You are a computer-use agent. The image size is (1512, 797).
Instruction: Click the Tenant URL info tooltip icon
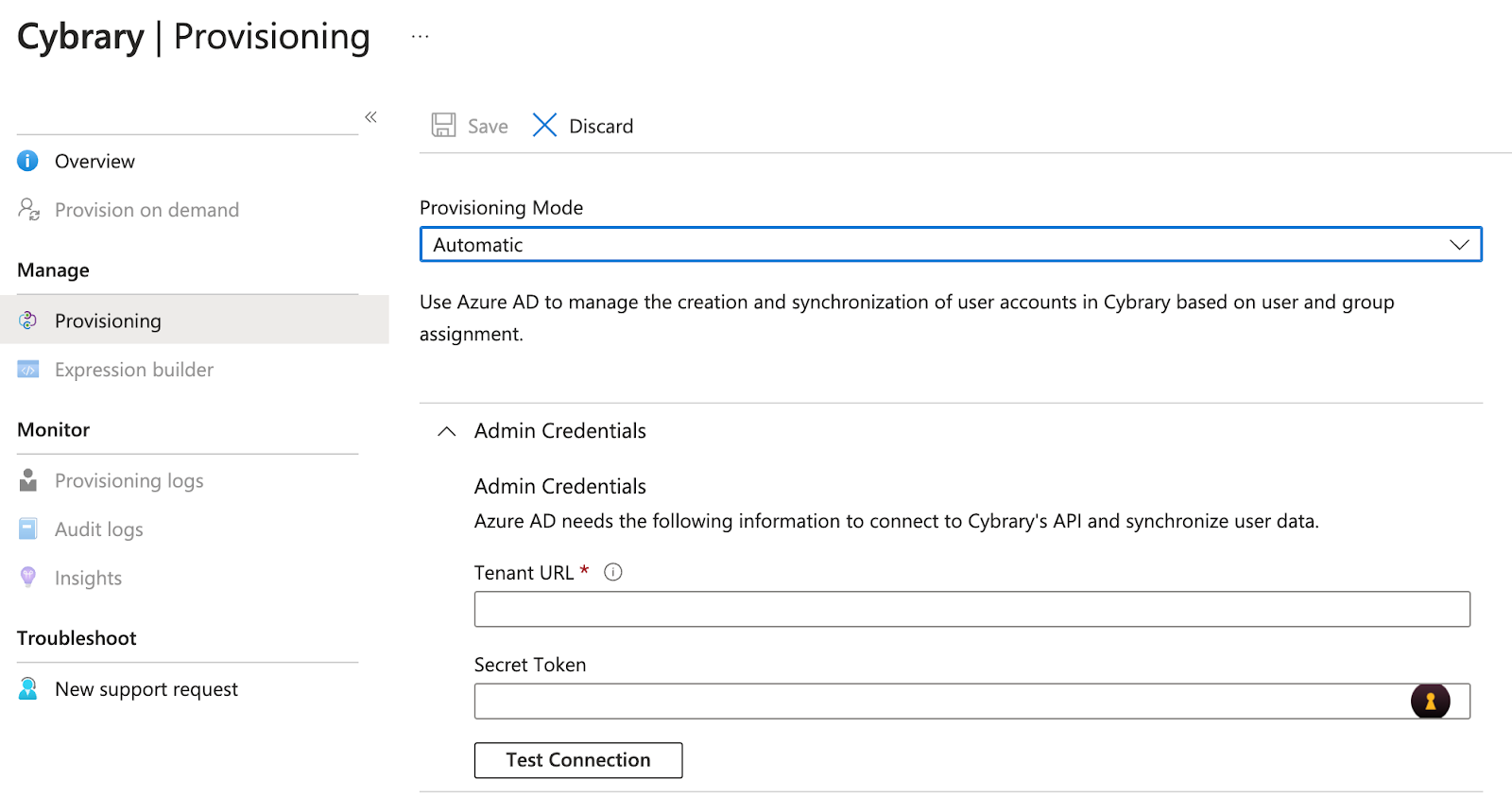(x=613, y=572)
